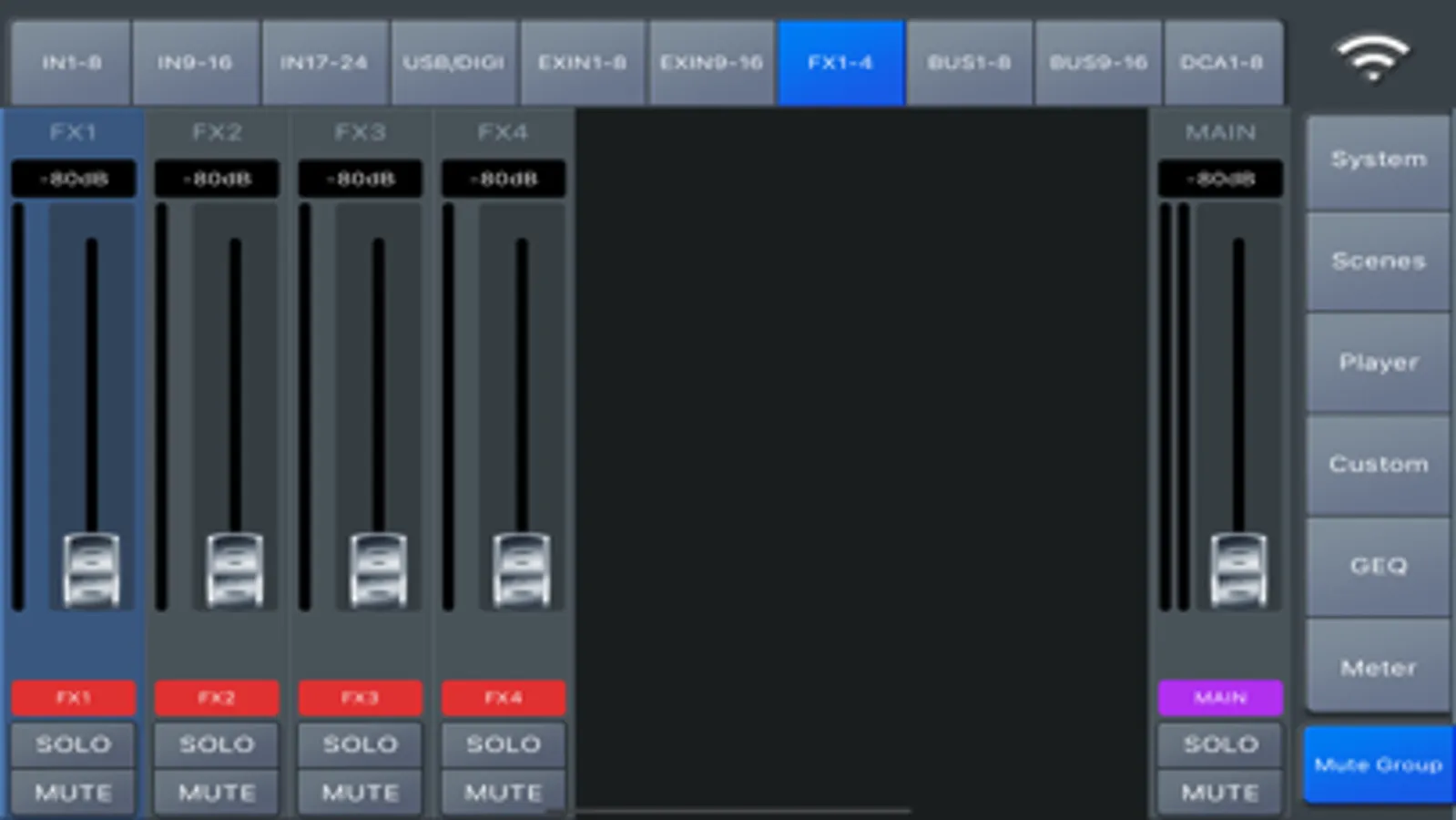Click the red FX2 channel label
This screenshot has height=820, width=1456.
pos(217,698)
